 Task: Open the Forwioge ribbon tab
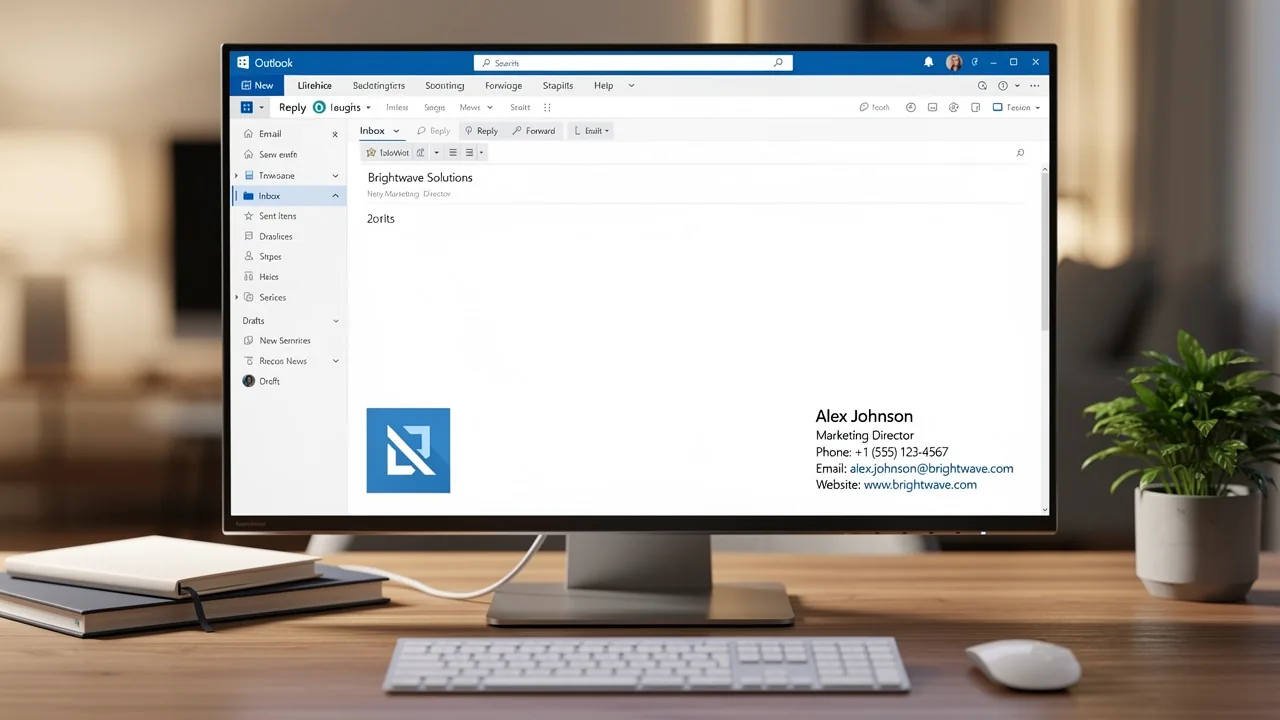click(x=503, y=86)
